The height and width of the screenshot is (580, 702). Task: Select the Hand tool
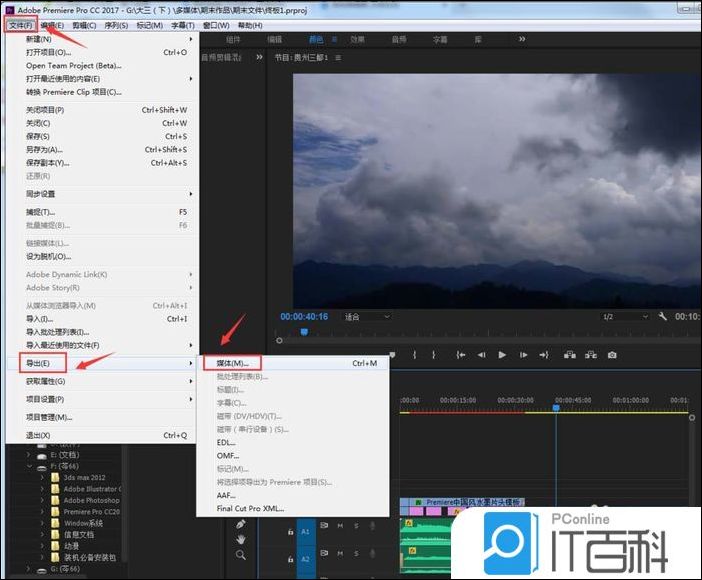[241, 539]
